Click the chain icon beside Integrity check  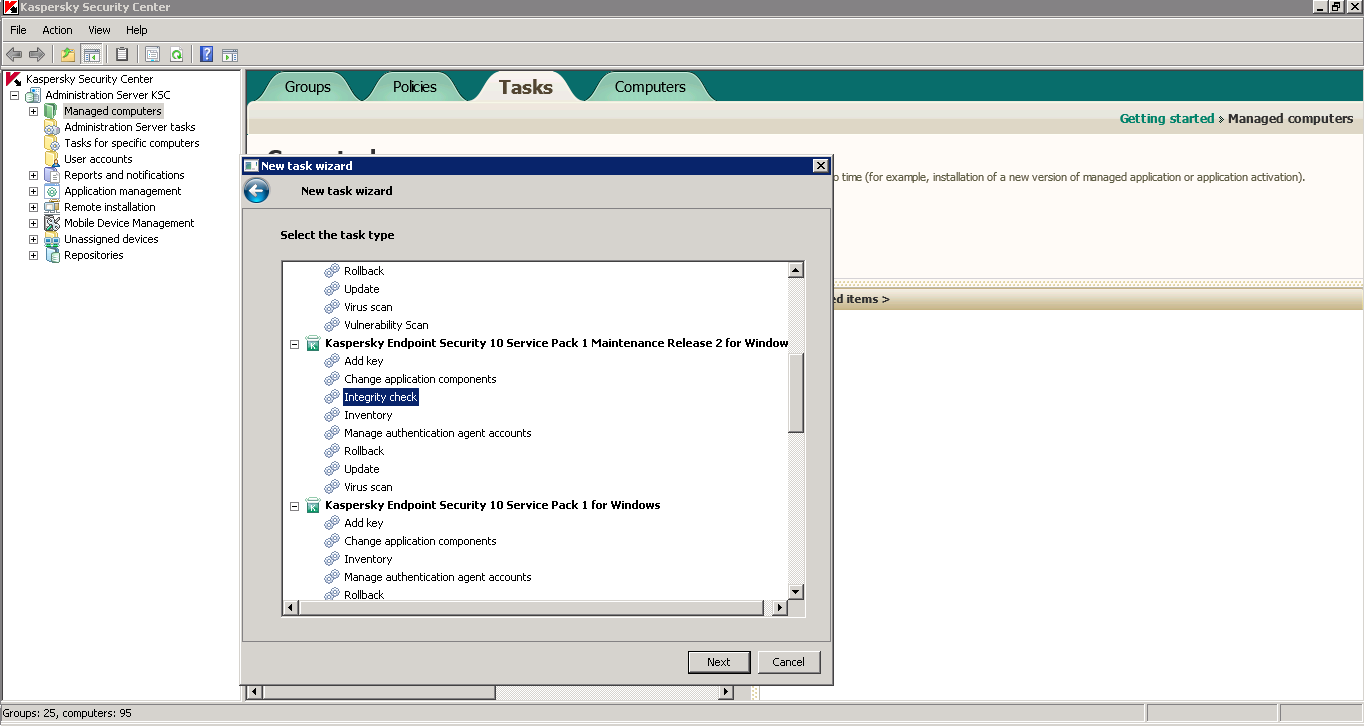coord(332,397)
